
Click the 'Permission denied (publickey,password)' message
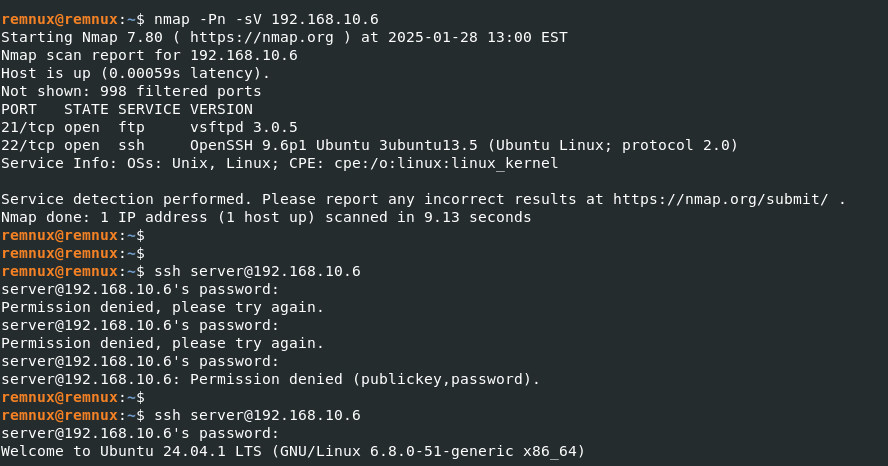tap(365, 379)
